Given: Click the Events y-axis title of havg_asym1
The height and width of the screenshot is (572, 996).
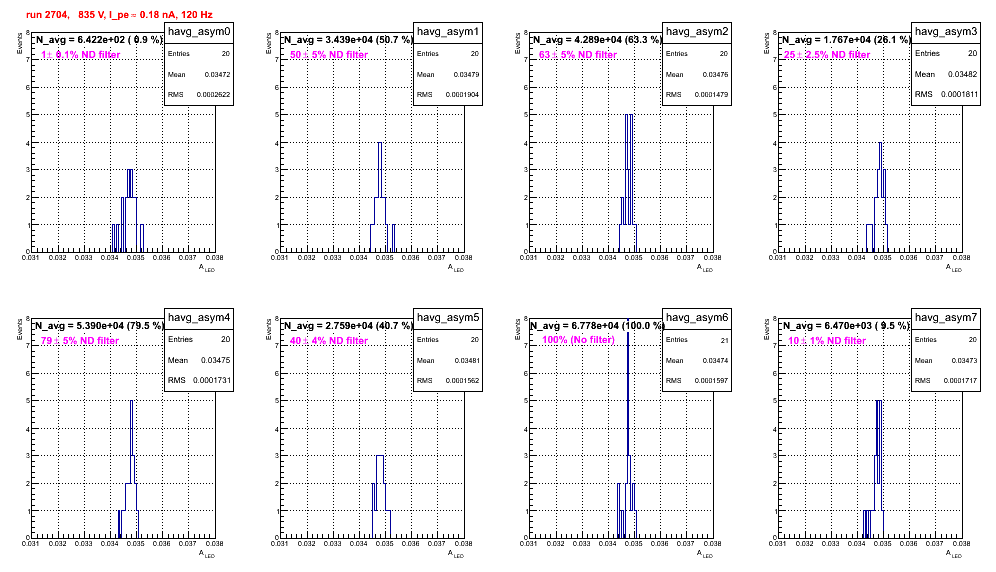Looking at the screenshot, I should pos(269,43).
